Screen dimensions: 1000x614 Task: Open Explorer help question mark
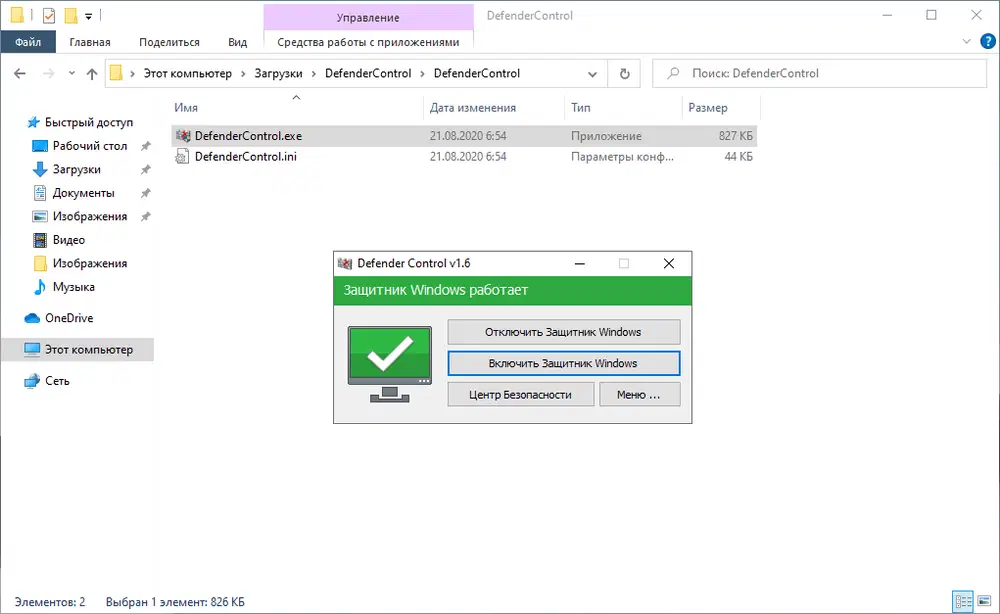[988, 42]
